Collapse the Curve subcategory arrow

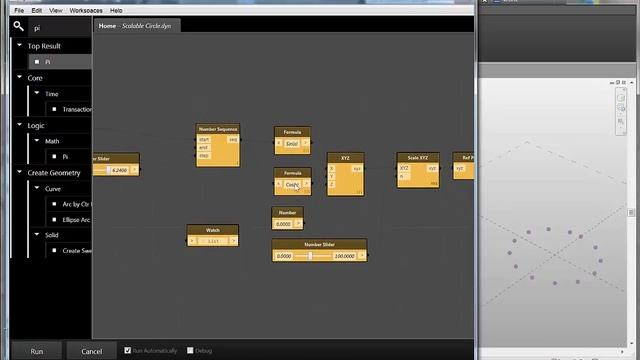tap(37, 188)
